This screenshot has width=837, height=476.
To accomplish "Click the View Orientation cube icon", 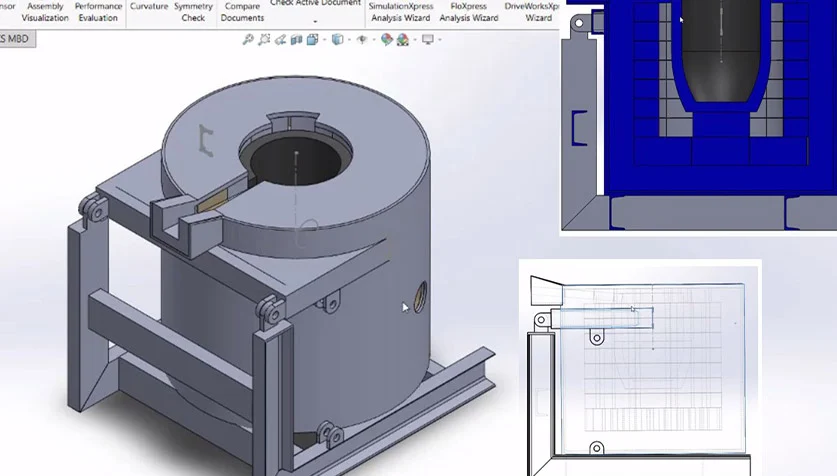I will (312, 39).
